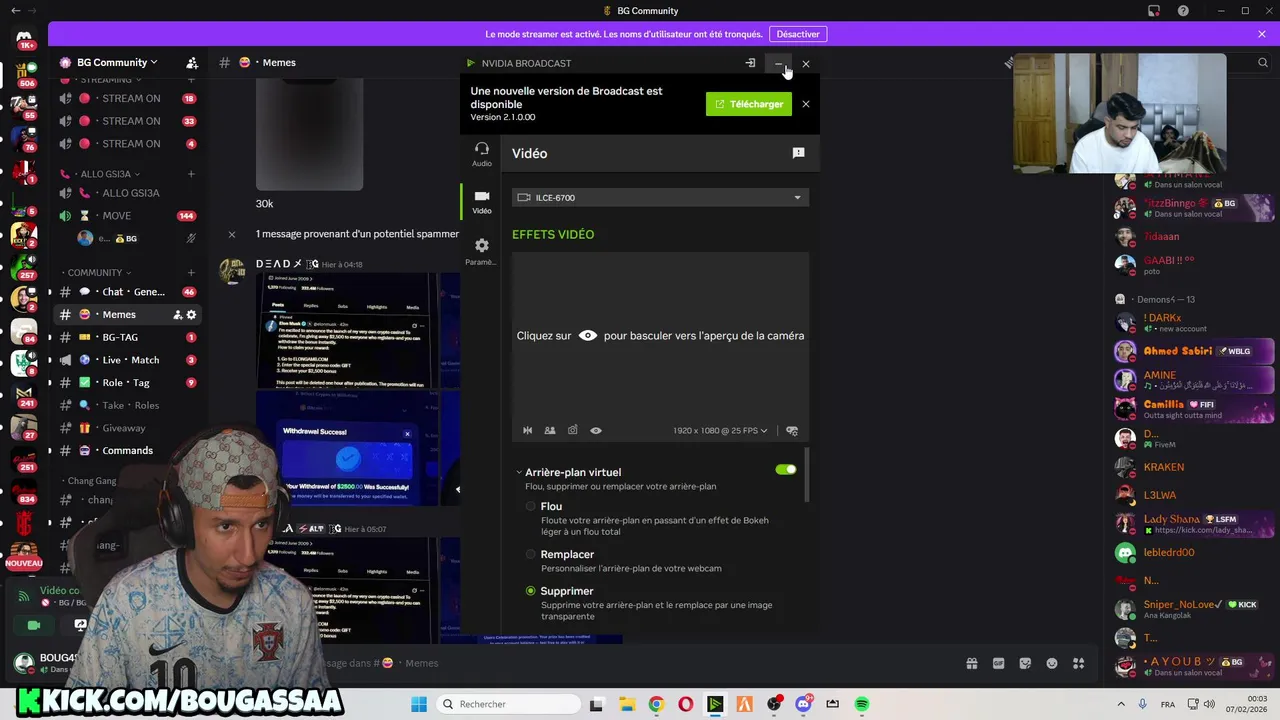Open camera settings icon right of resolution
This screenshot has width=1280, height=720.
[x=792, y=430]
